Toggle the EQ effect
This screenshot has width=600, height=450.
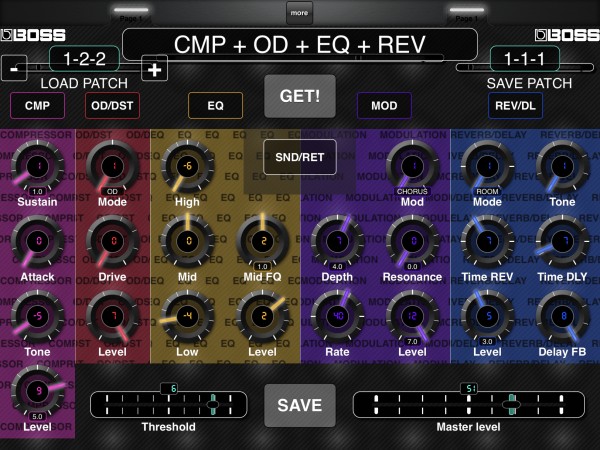point(215,106)
